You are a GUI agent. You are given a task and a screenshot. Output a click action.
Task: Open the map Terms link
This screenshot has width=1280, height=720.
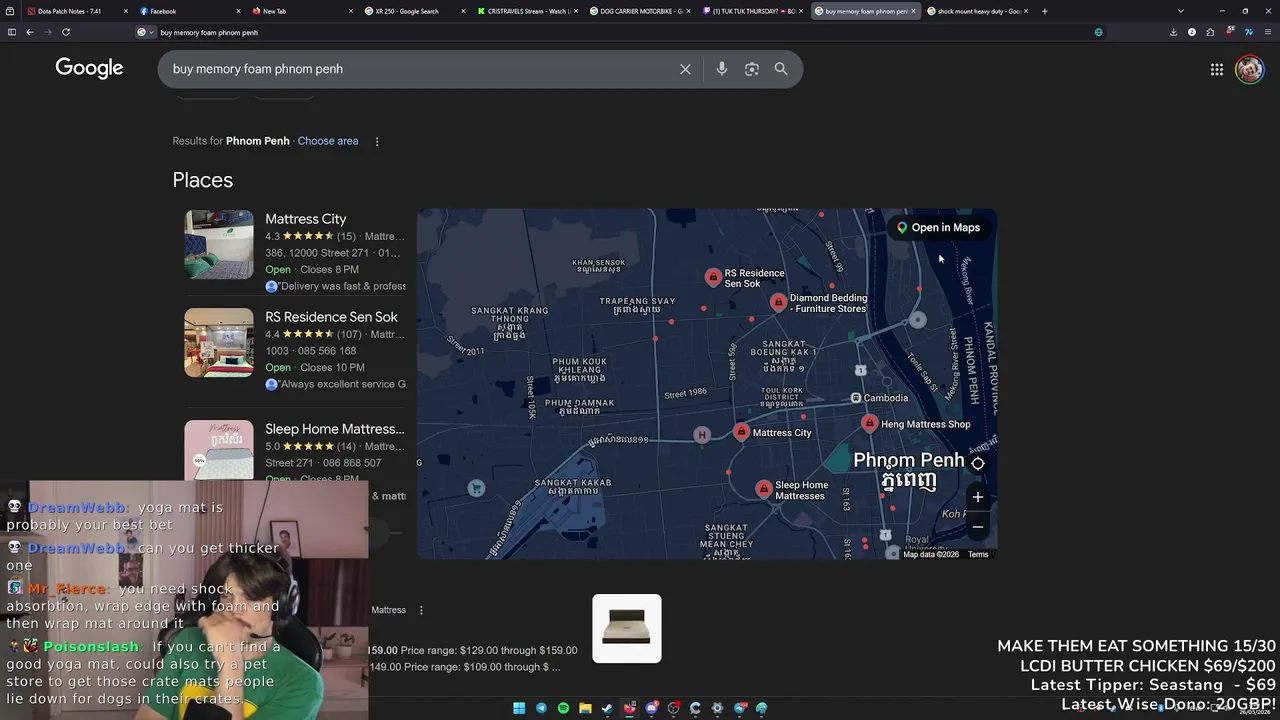point(978,554)
